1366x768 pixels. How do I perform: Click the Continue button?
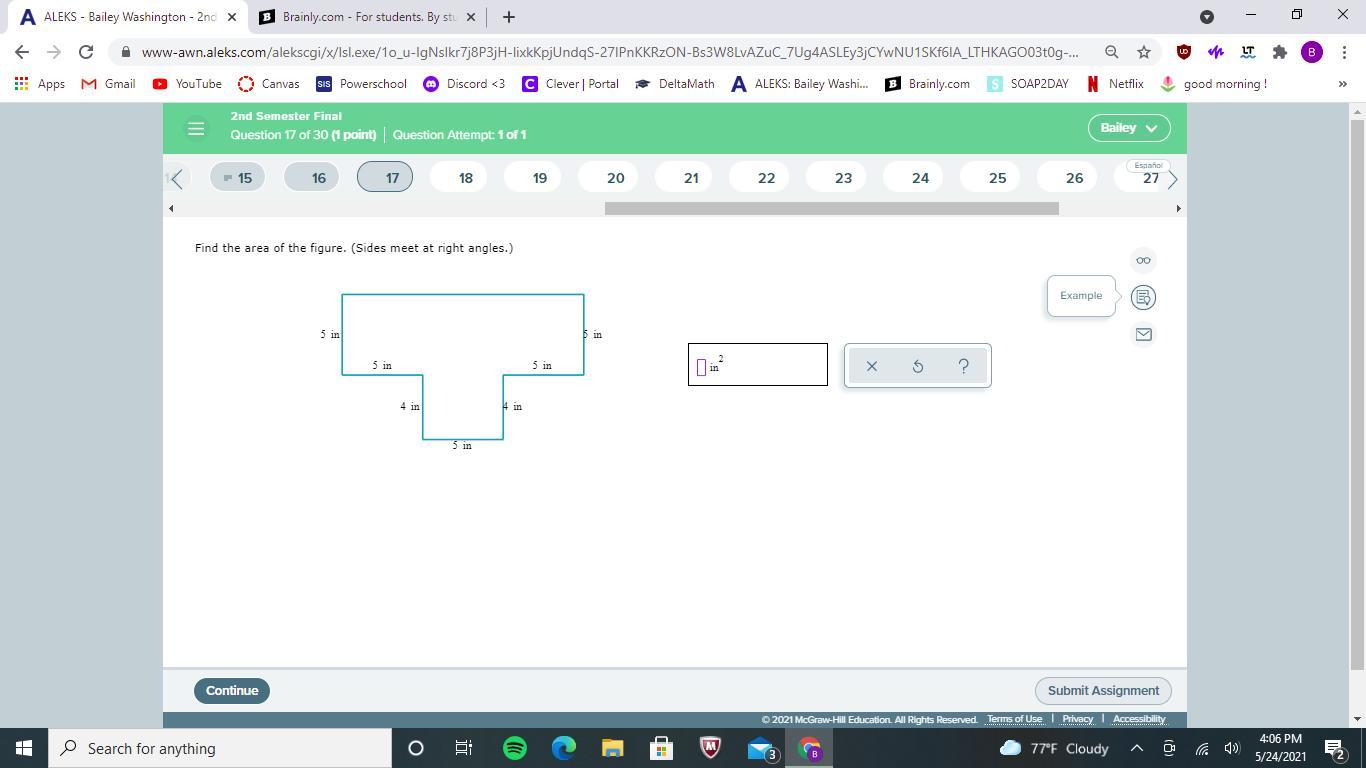tap(232, 690)
